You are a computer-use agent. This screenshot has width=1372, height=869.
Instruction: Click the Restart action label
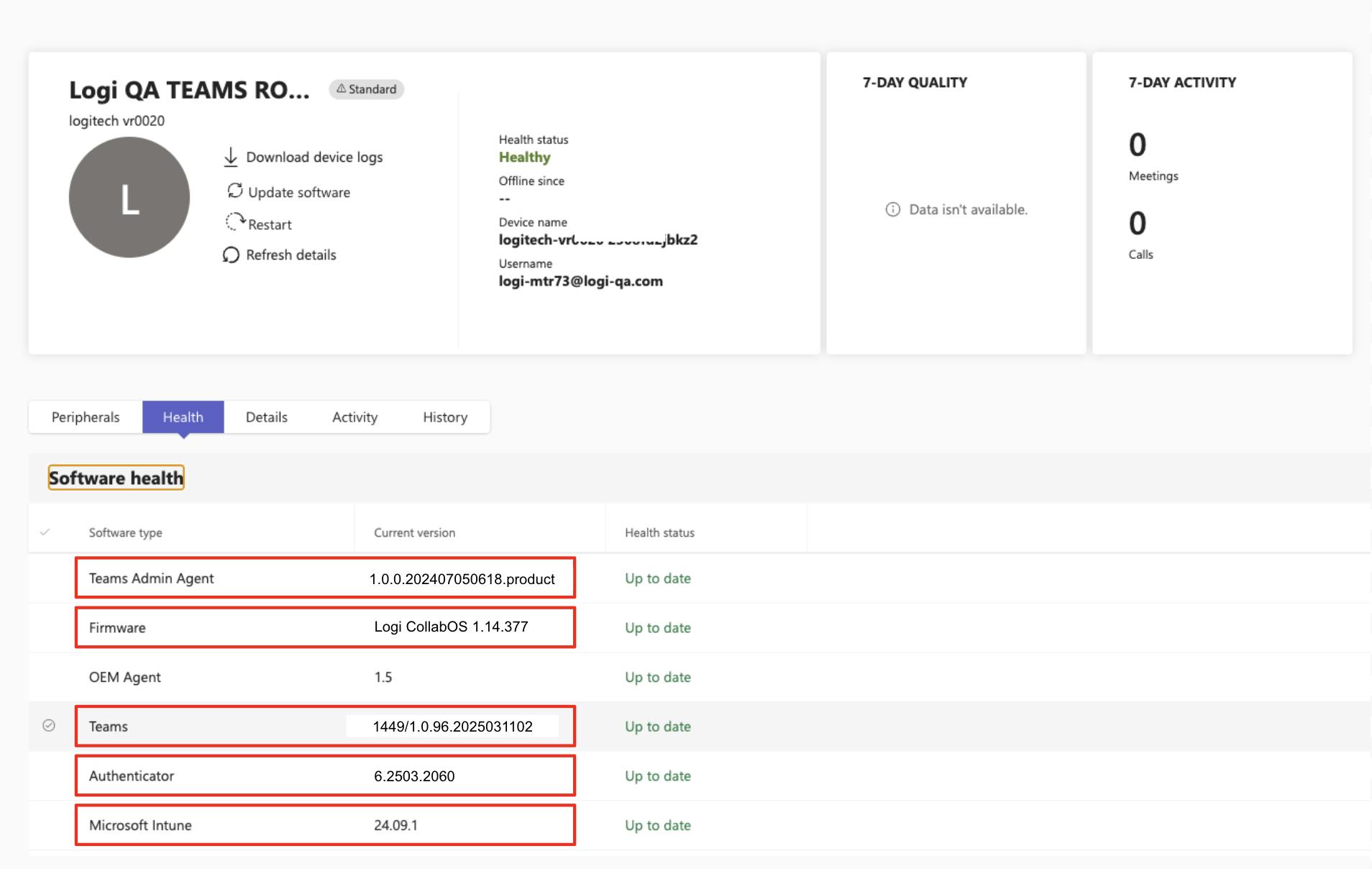(x=270, y=224)
